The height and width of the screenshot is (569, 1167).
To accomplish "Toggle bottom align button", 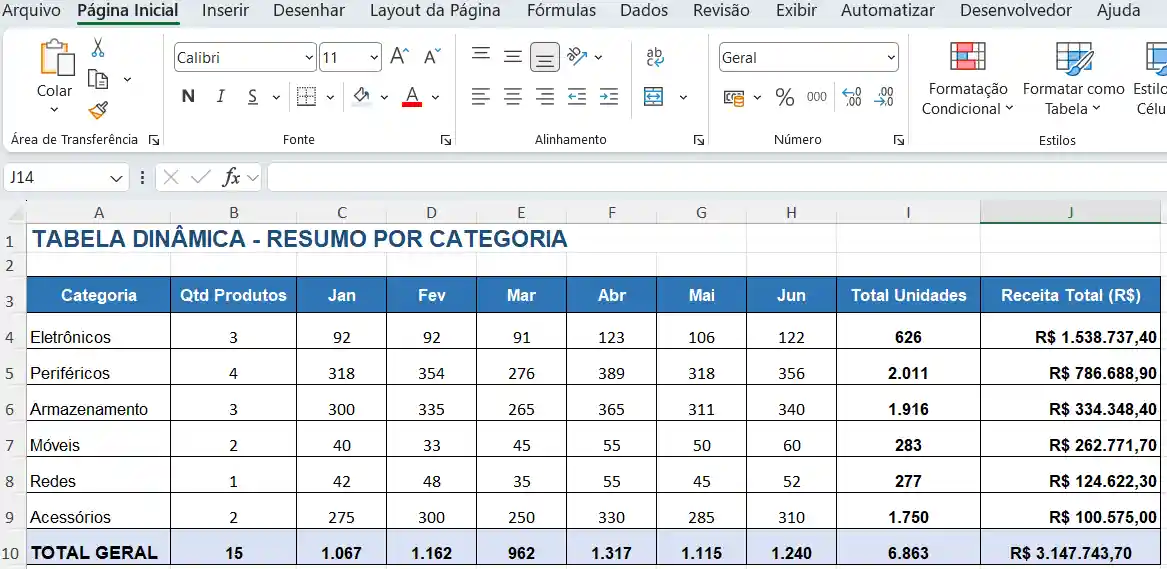I will (545, 57).
